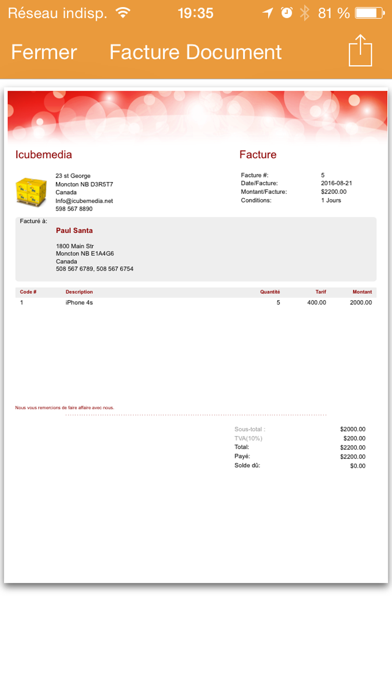Tap the Facture Document title
Image resolution: width=392 pixels, height=696 pixels.
pyautogui.click(x=195, y=52)
